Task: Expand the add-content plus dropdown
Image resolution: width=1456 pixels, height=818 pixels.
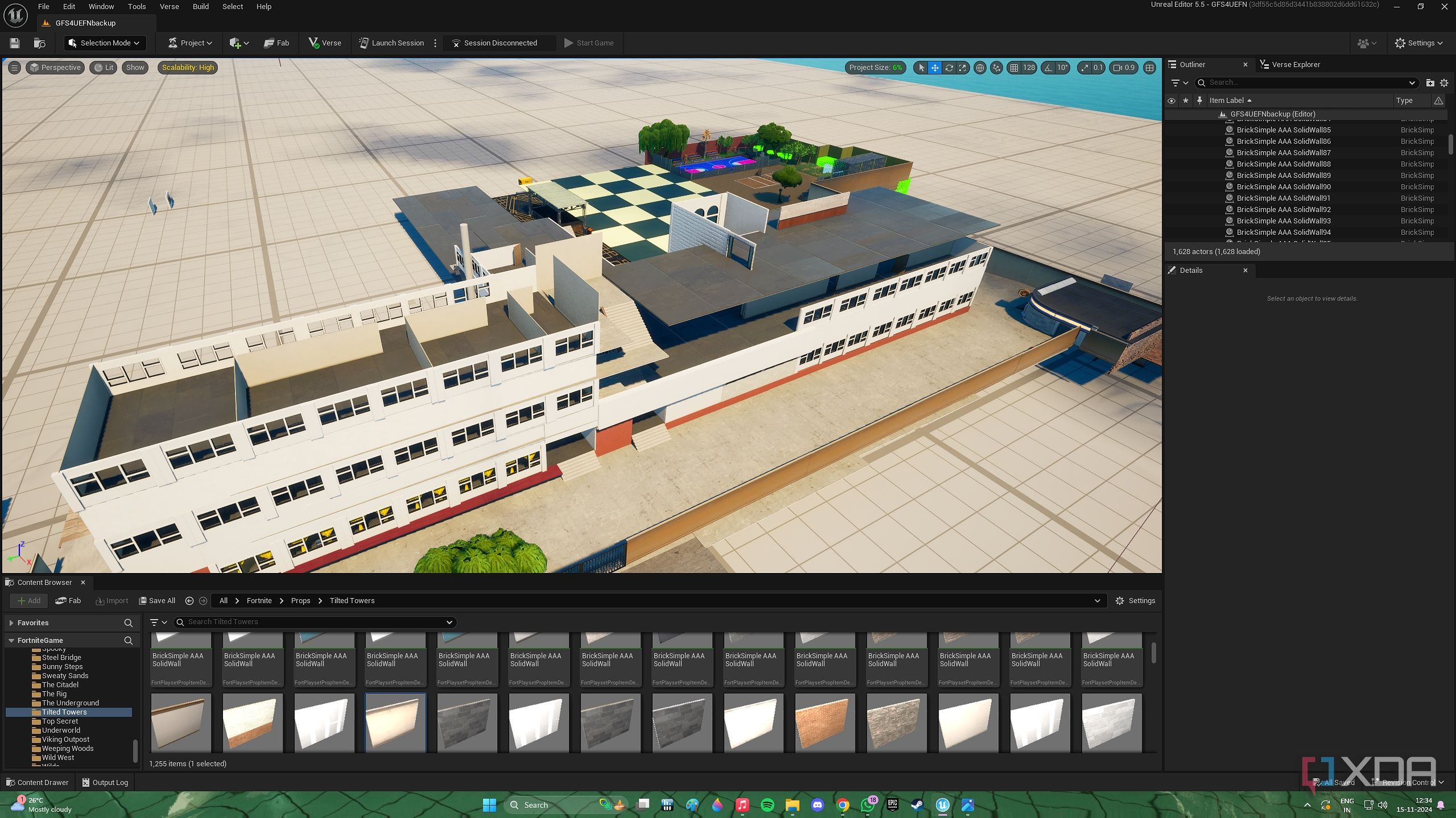Action: coord(239,43)
